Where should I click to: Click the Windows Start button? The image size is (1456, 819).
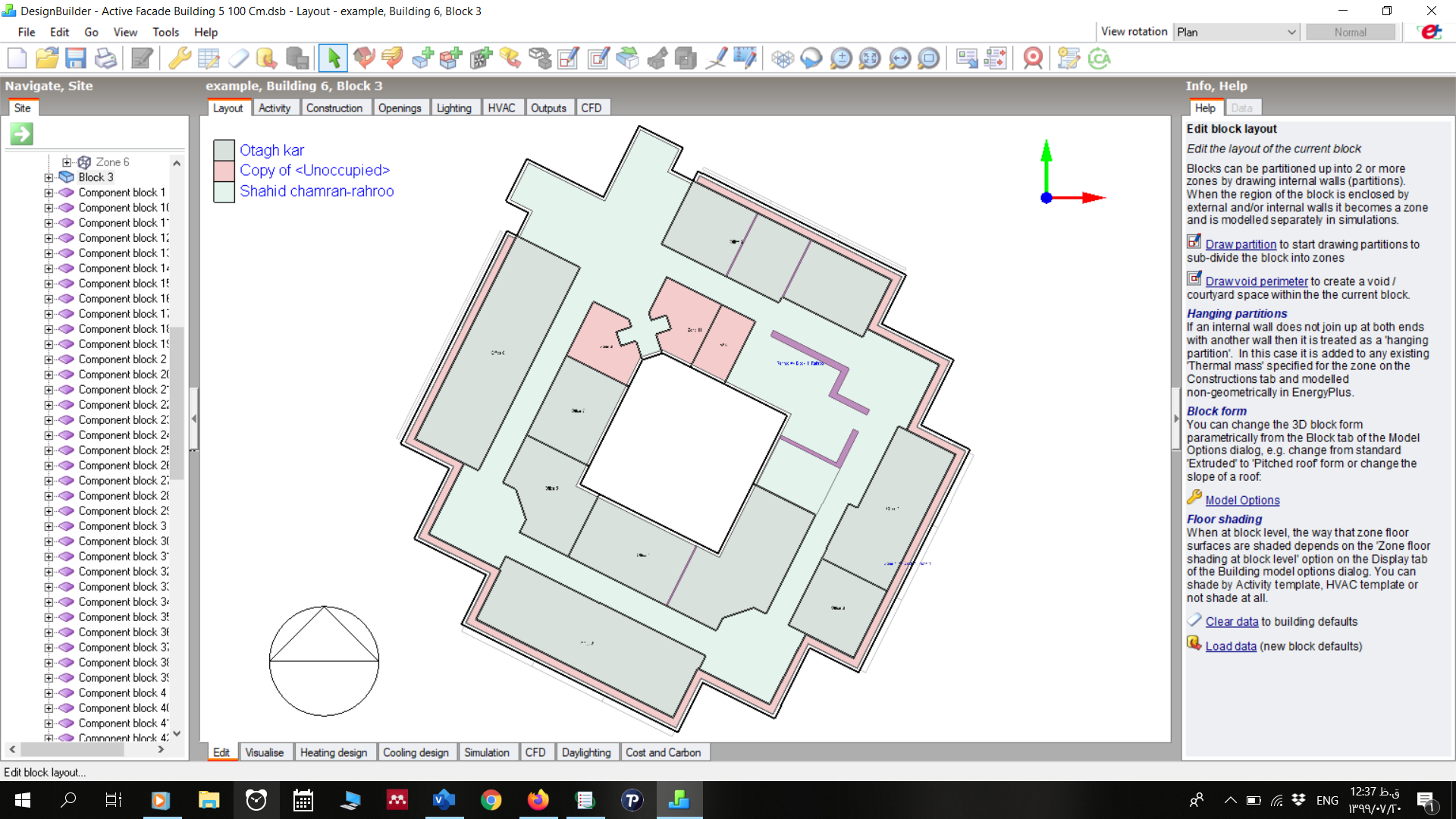click(x=23, y=800)
